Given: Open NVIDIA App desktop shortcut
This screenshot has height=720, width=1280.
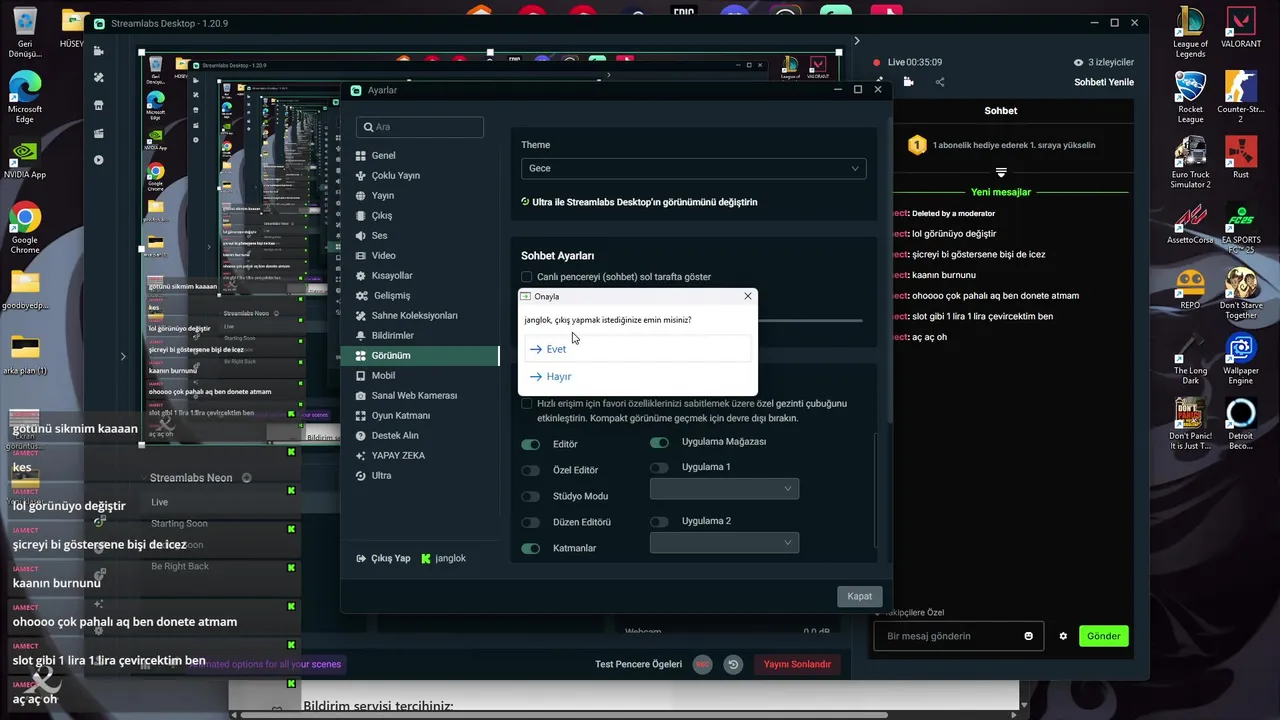Looking at the screenshot, I should (25, 158).
